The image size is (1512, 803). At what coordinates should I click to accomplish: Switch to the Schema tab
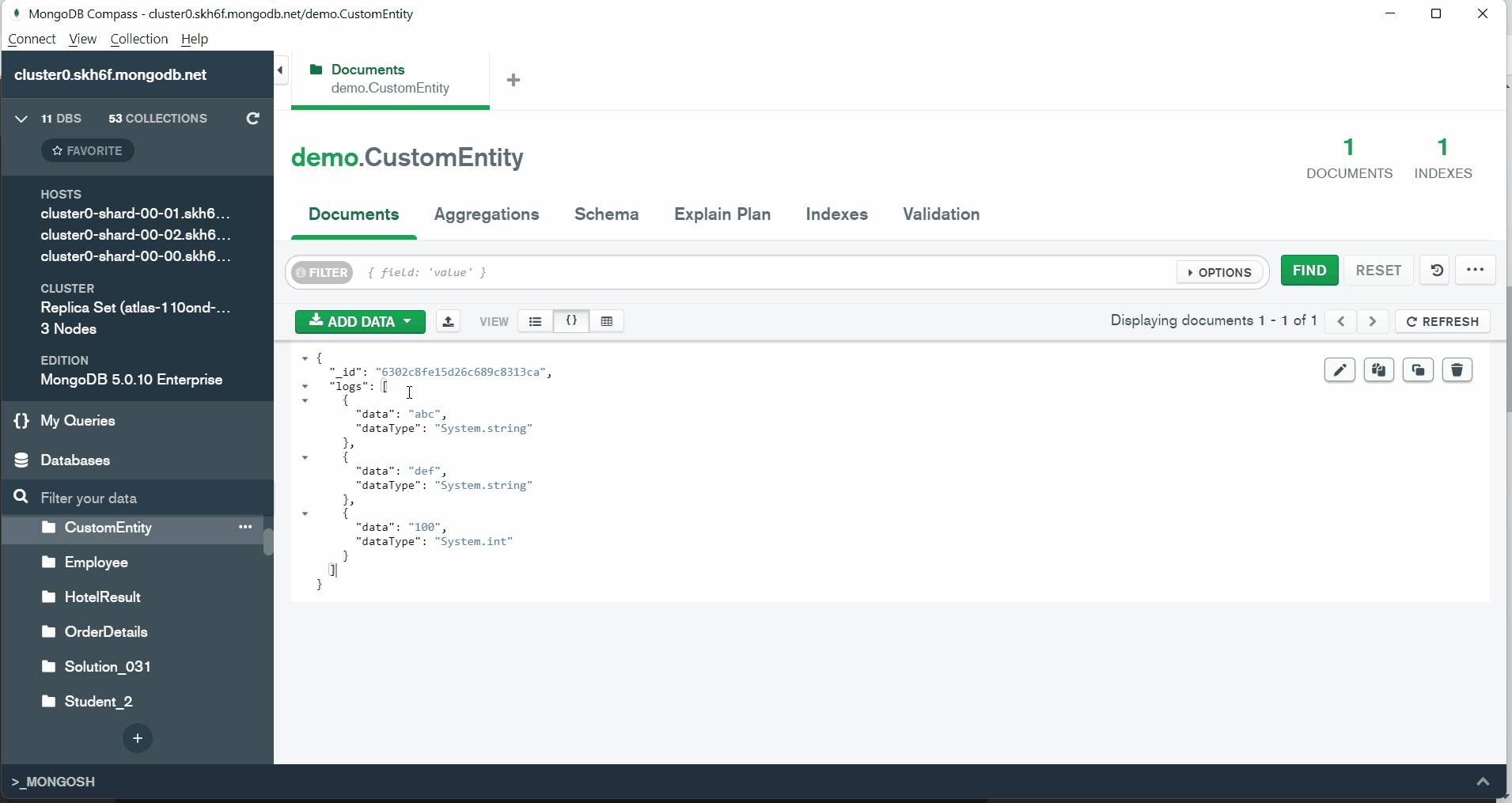(606, 214)
